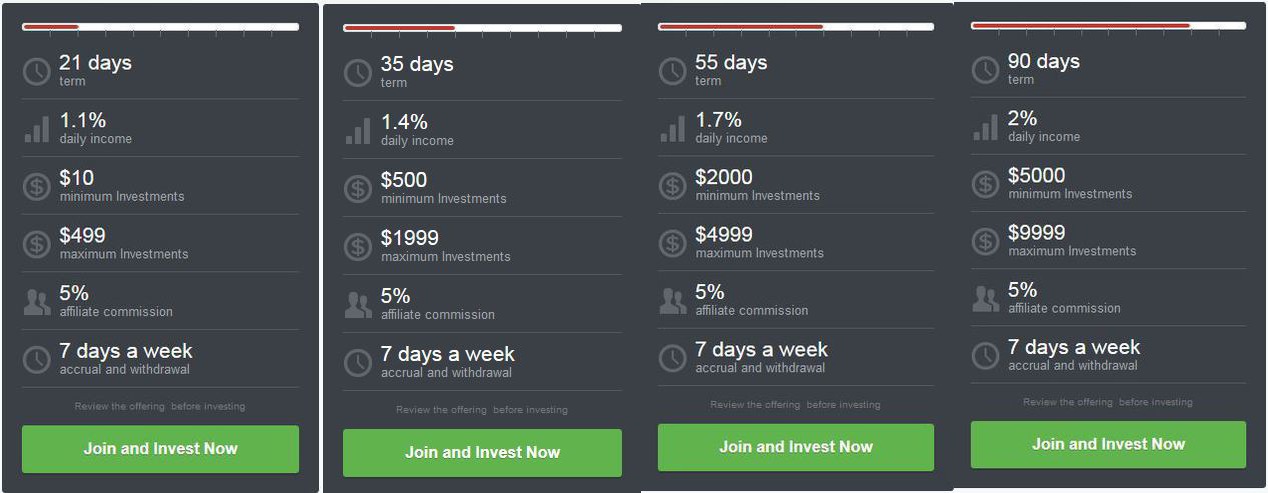Click the clock icon beside 21 days term
The height and width of the screenshot is (493, 1268).
tap(37, 71)
